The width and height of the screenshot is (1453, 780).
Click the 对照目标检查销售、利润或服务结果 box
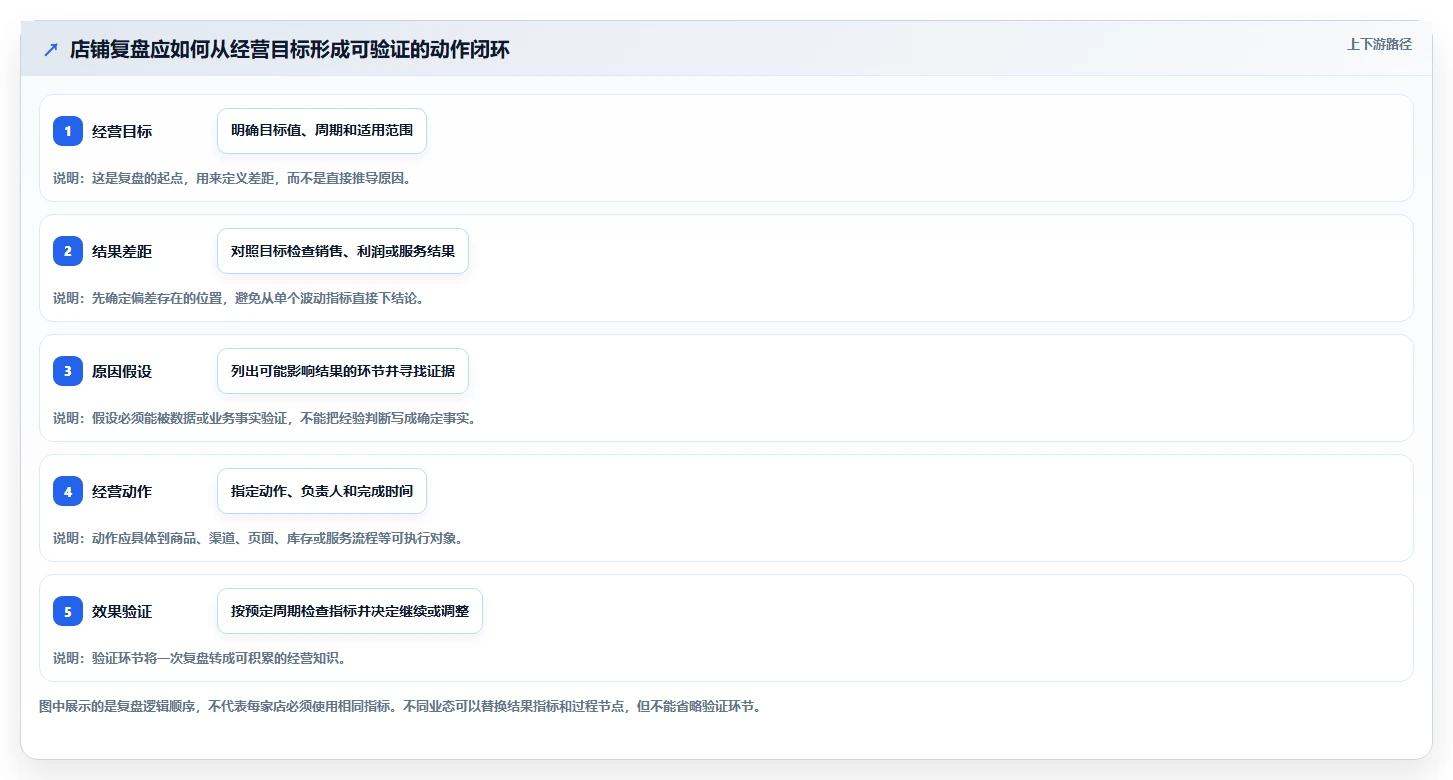[x=343, y=251]
